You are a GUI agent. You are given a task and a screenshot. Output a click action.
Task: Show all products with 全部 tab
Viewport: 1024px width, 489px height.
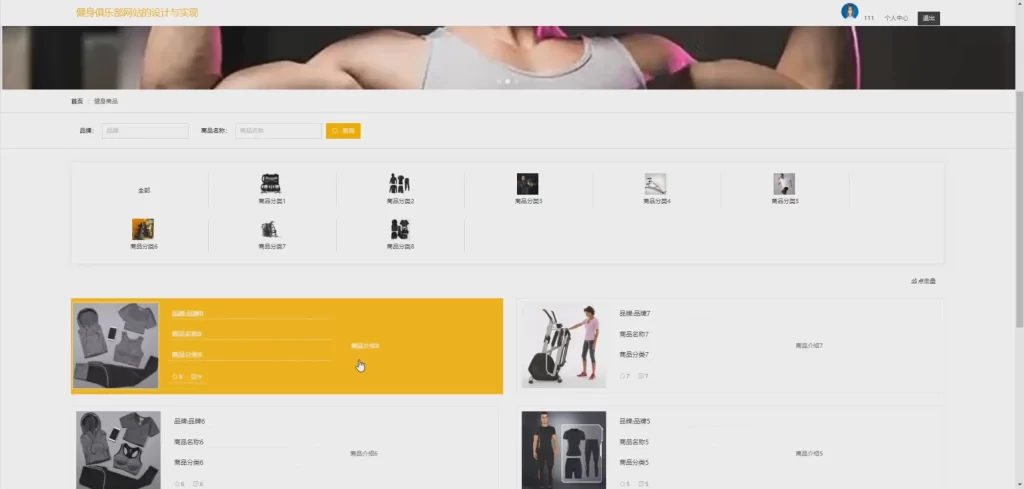[x=143, y=190]
